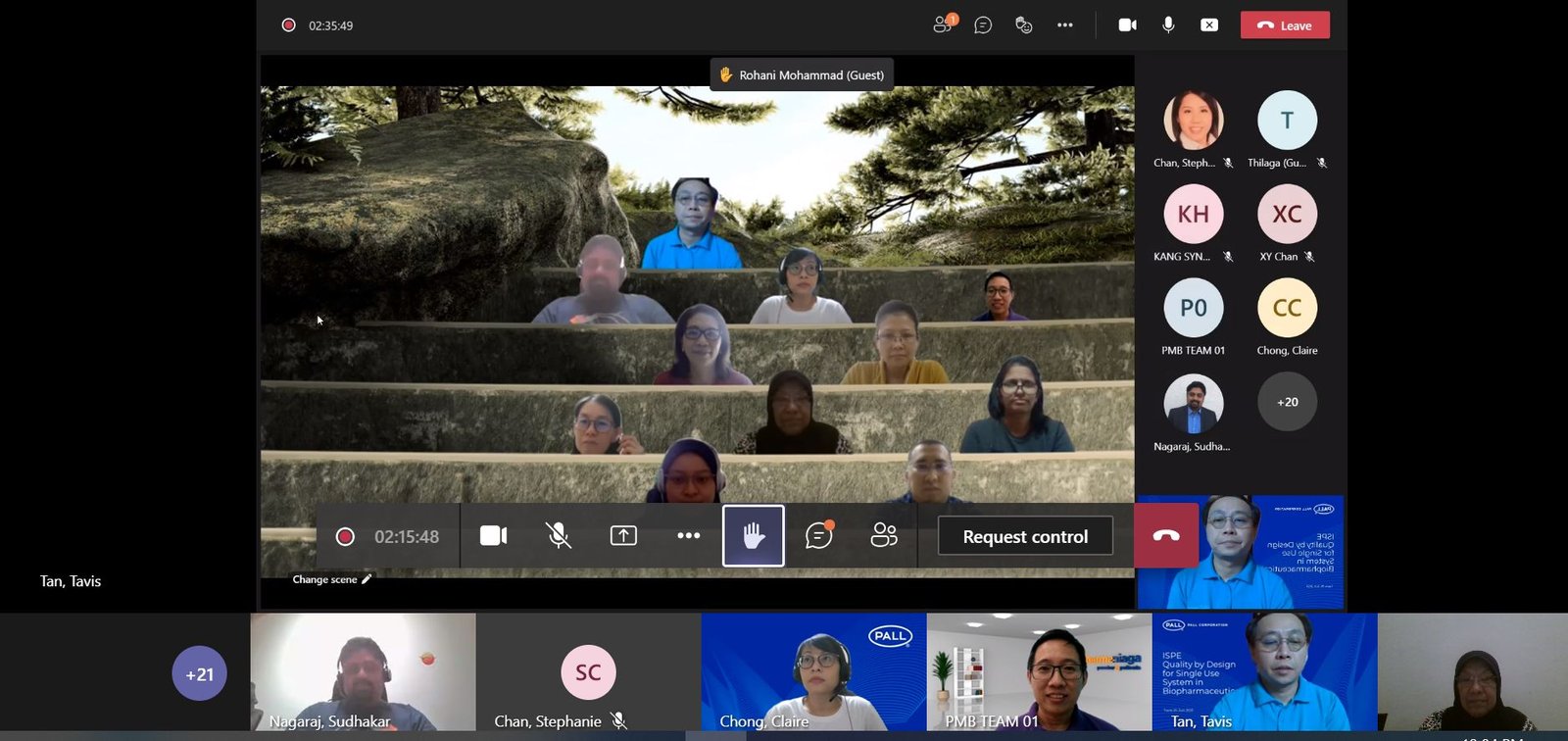The height and width of the screenshot is (741, 1568).
Task: Mute the microphone in top meeting toolbar
Action: pos(1168,25)
